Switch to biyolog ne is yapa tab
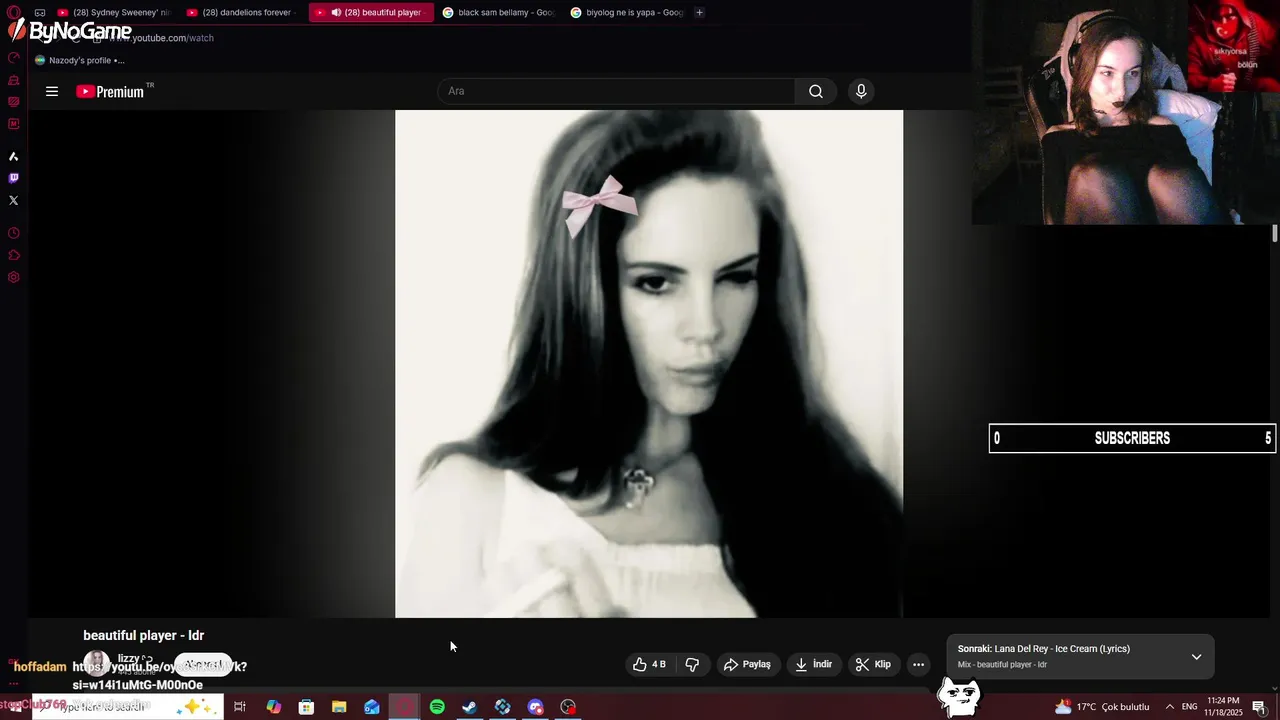This screenshot has width=1280, height=720. (627, 12)
